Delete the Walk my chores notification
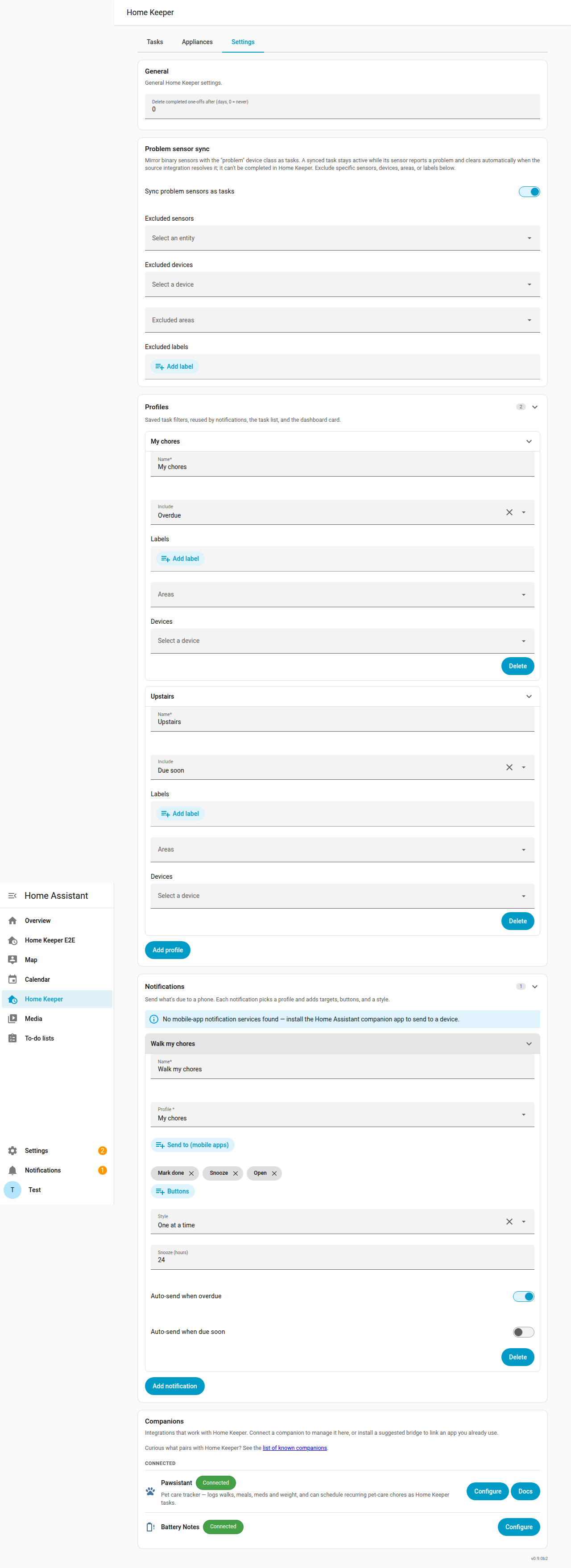This screenshot has width=571, height=1568. point(517,1357)
